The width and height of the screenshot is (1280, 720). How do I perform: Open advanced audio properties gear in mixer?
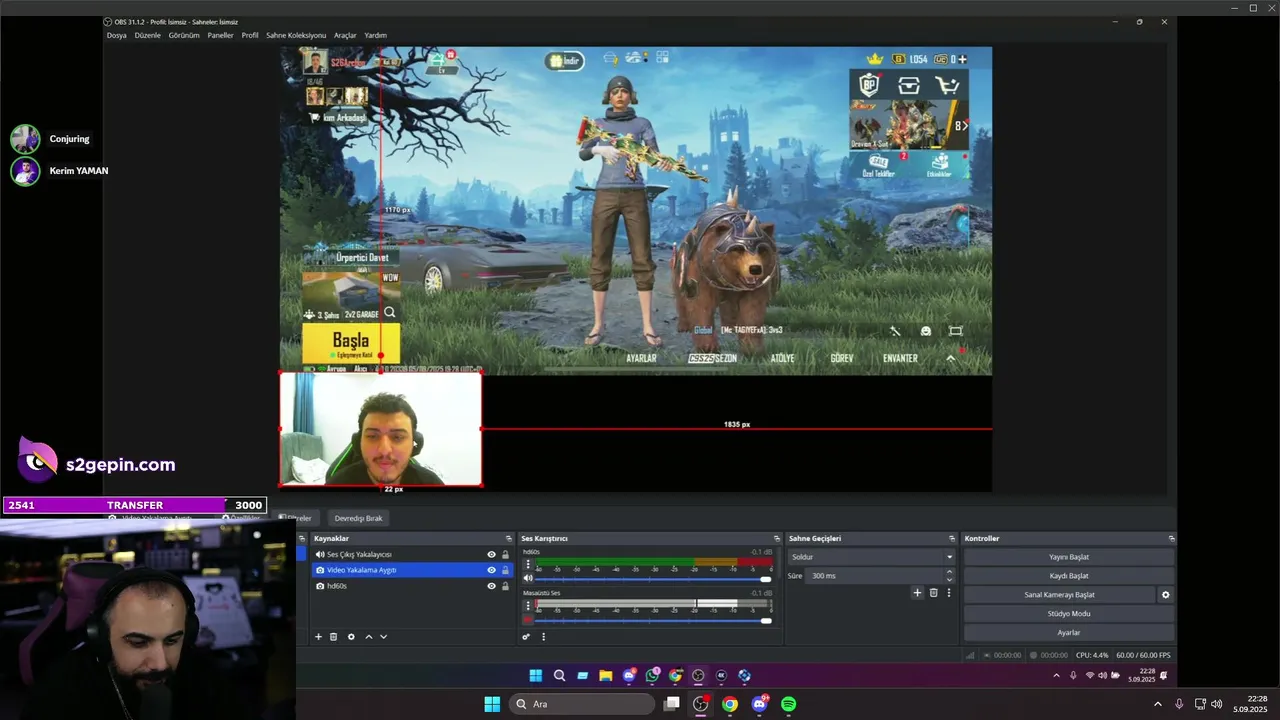[526, 637]
